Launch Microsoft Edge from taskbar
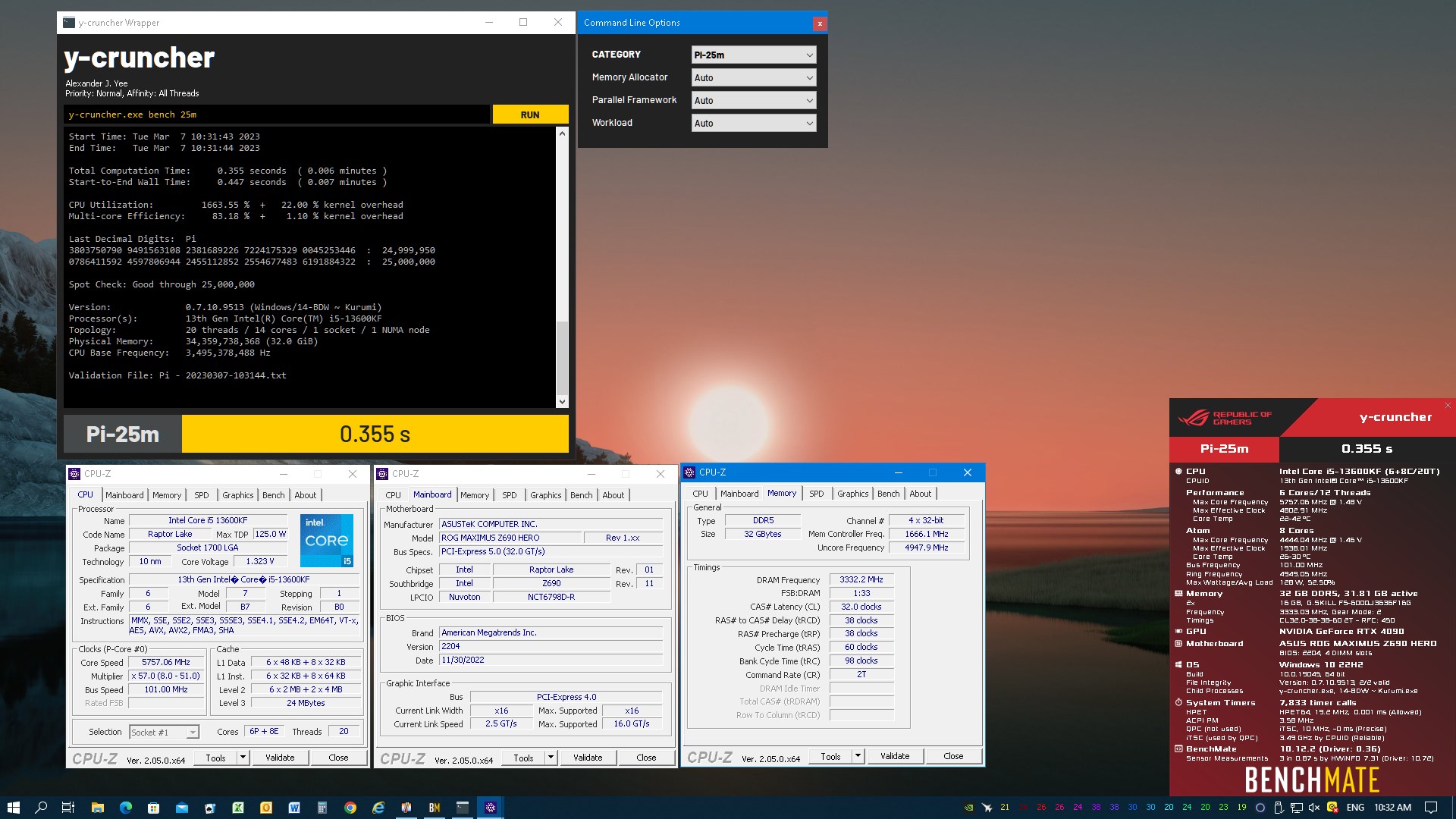Image resolution: width=1456 pixels, height=819 pixels. pyautogui.click(x=125, y=808)
